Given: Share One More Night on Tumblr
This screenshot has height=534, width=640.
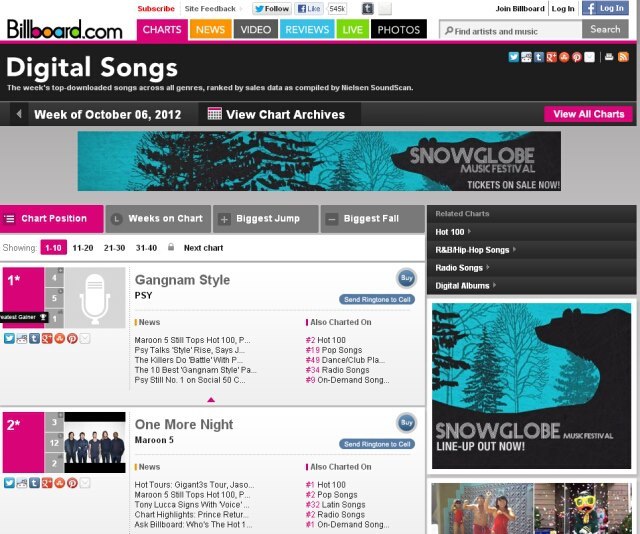Looking at the screenshot, I should pyautogui.click(x=34, y=483).
